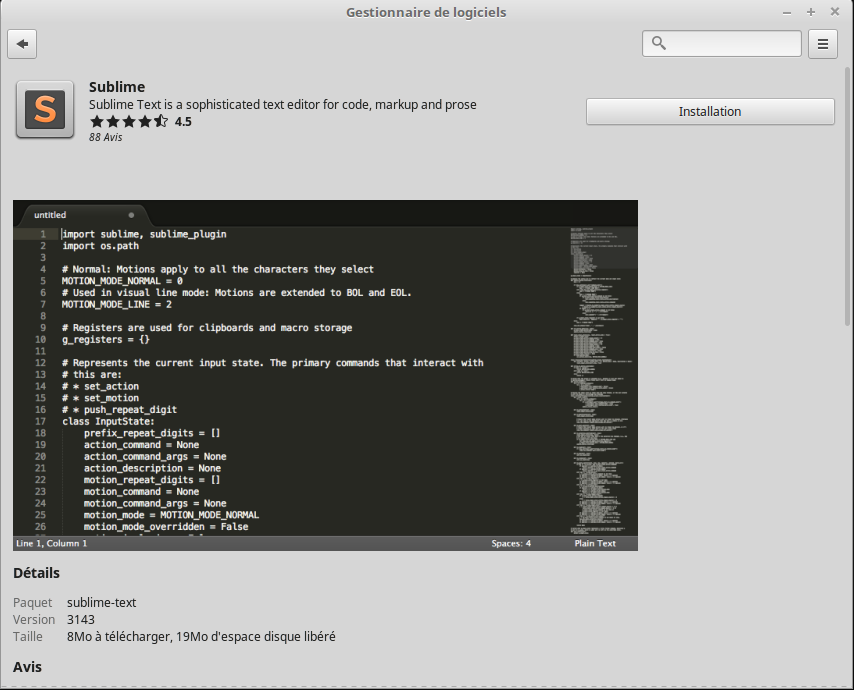This screenshot has width=854, height=690.
Task: Click the vertical scrollbar
Action: tap(847, 196)
